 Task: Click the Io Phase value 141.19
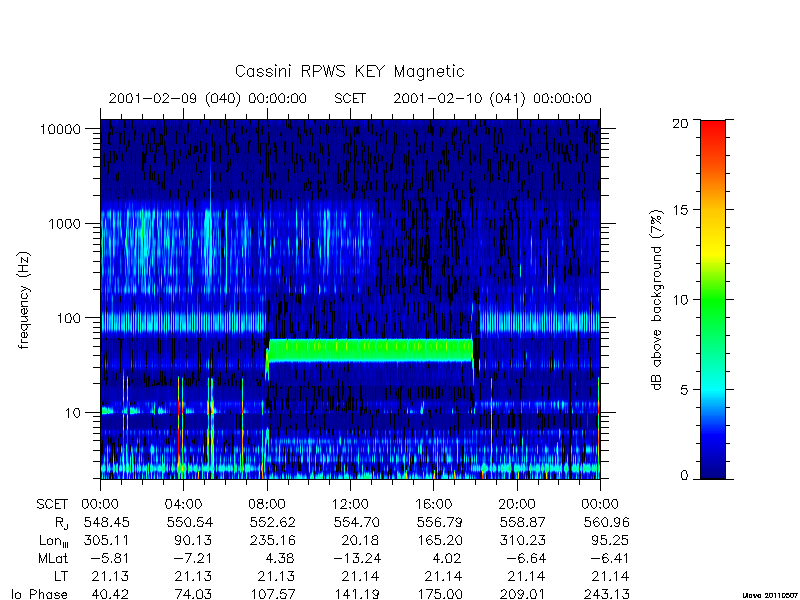(x=356, y=594)
